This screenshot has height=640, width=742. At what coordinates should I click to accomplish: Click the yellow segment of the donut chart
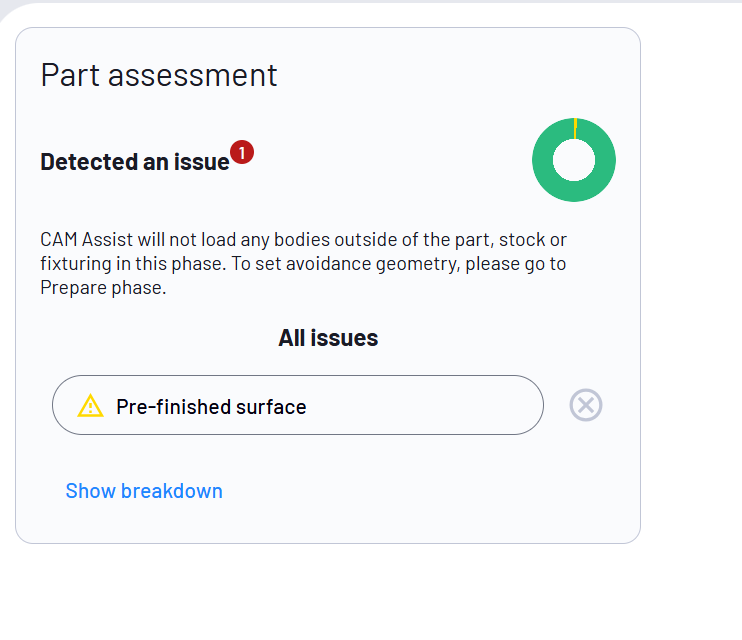coord(575,128)
